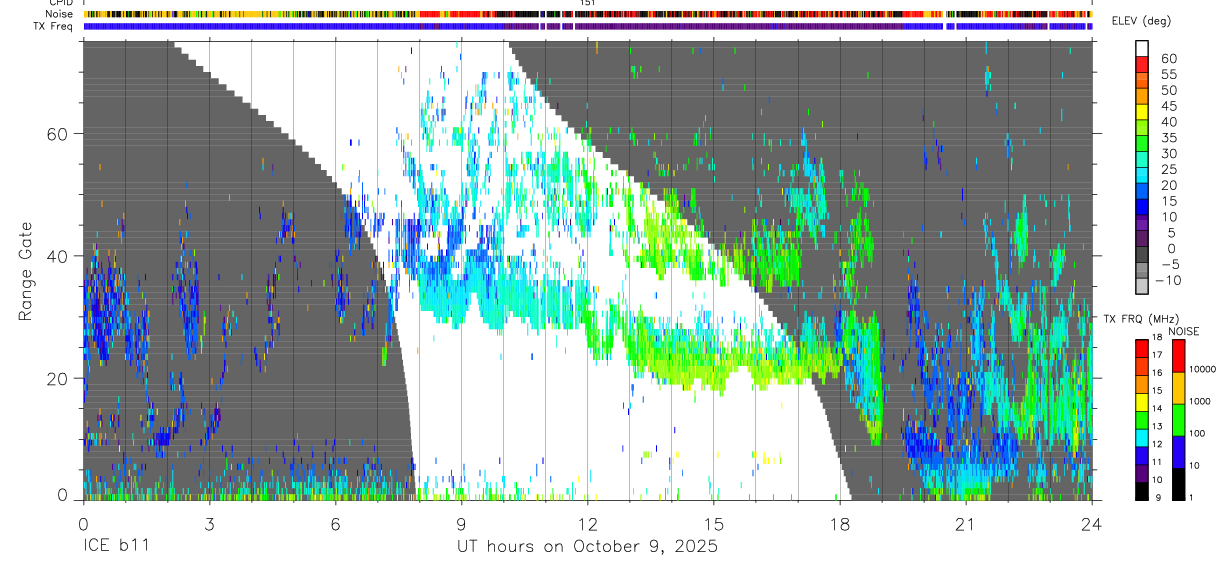Select the green TX FRQ segment between 13 and 14
Screen dimensions: 1228x567
(x=1142, y=419)
